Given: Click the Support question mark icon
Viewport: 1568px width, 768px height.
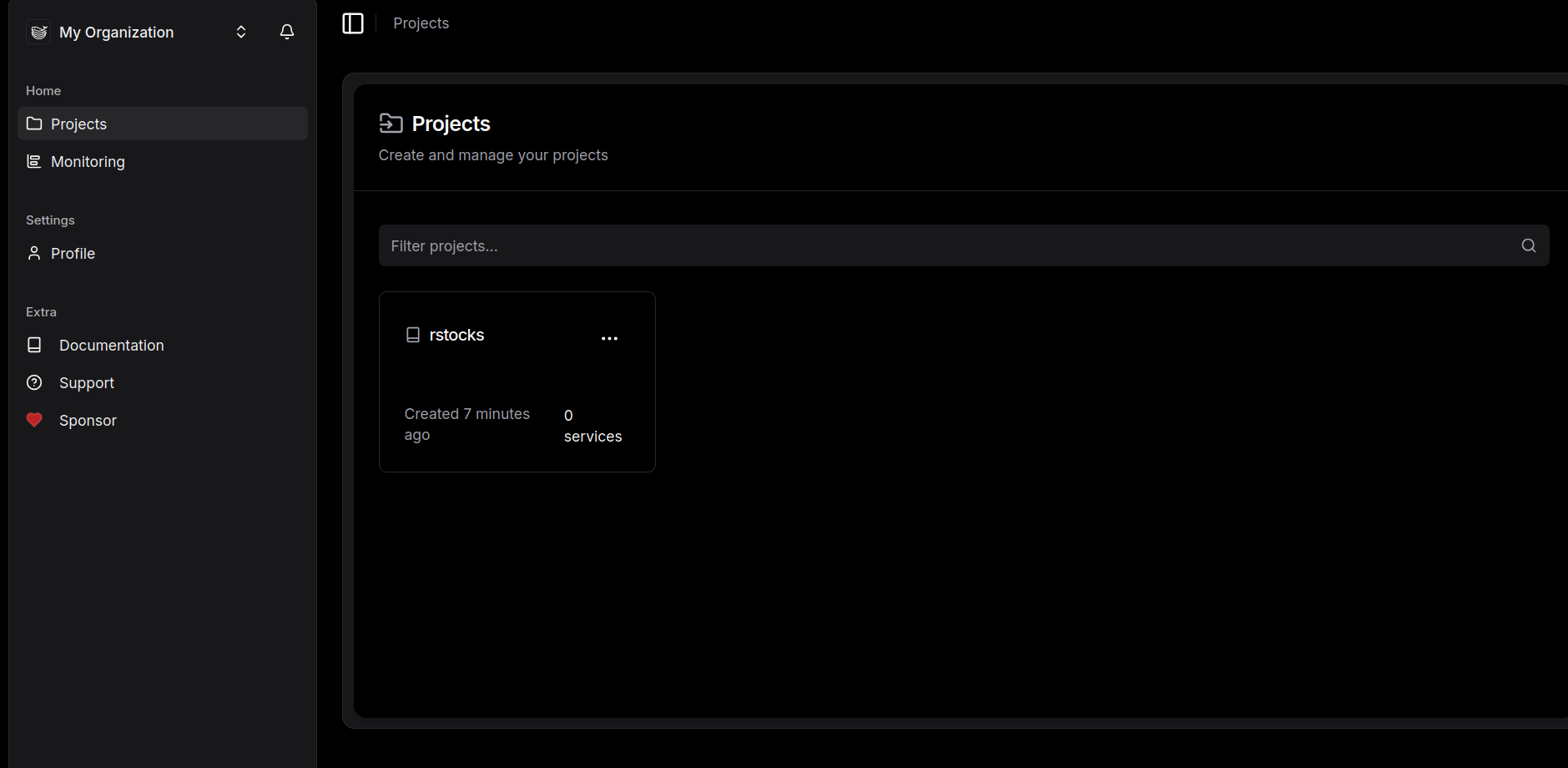Looking at the screenshot, I should point(34,382).
